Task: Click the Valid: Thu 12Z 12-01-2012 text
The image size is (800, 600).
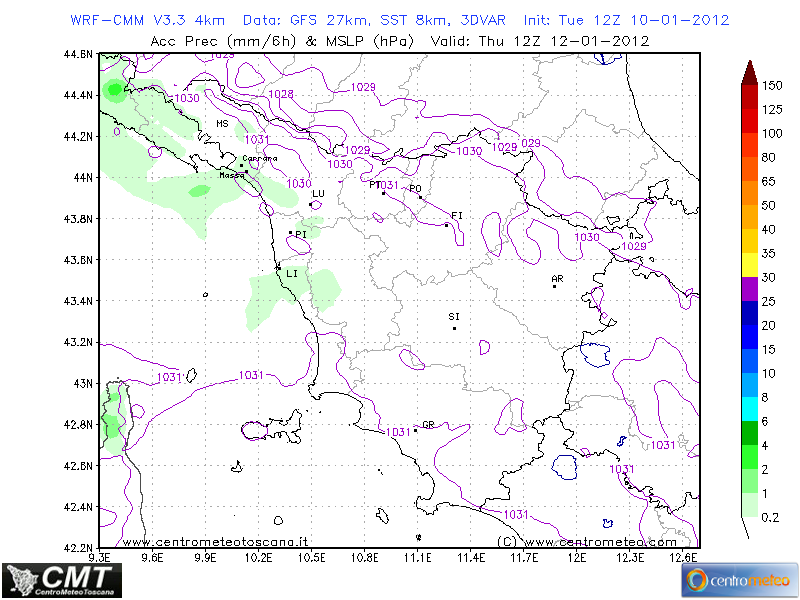Action: tap(540, 41)
